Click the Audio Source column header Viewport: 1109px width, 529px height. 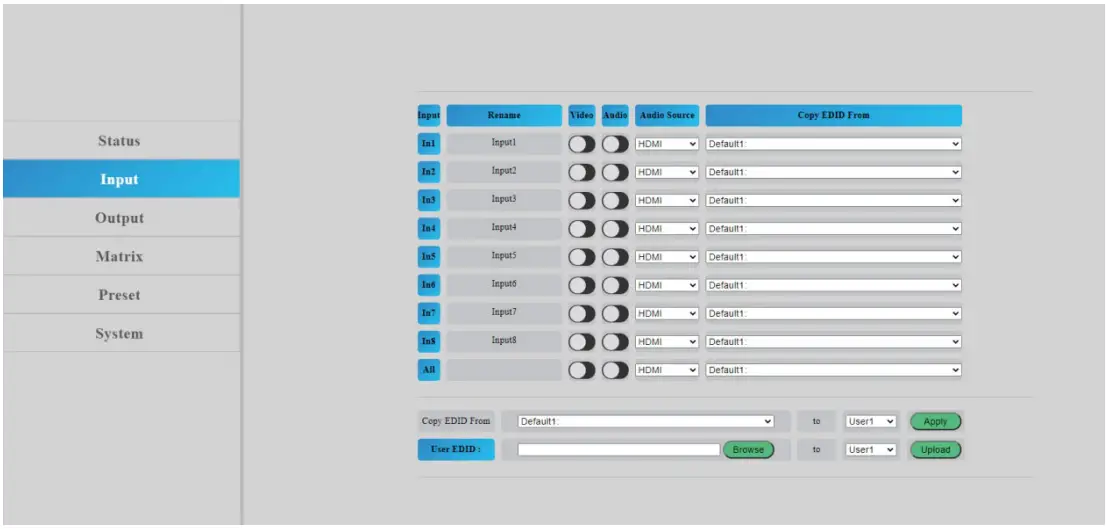(x=667, y=115)
